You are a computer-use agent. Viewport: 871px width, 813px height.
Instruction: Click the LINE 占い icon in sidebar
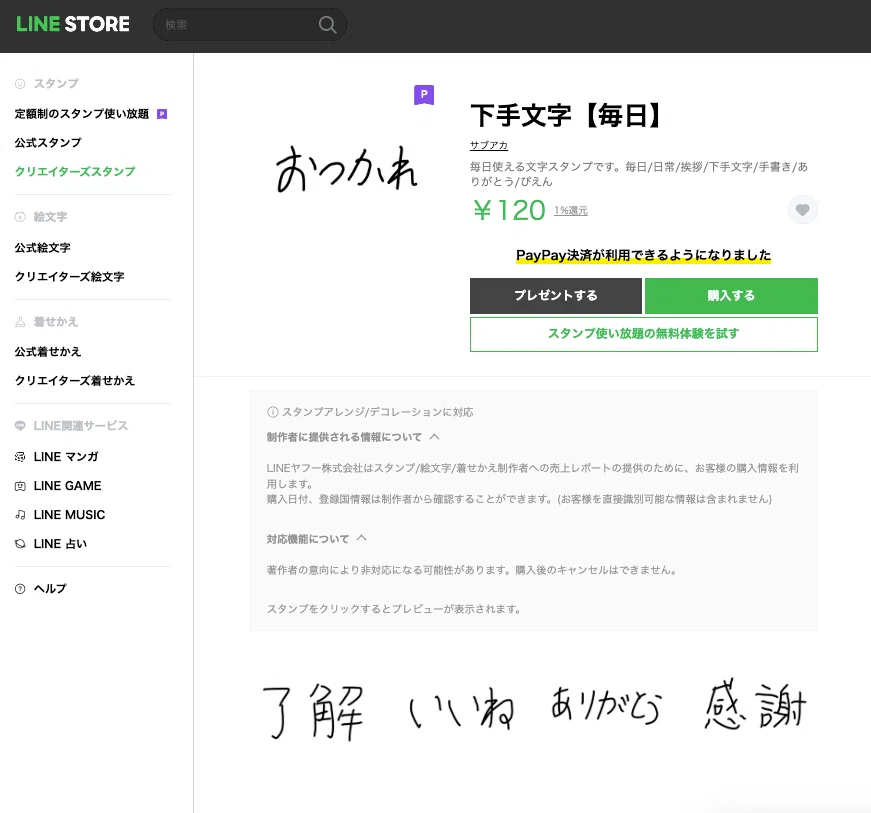(x=20, y=544)
